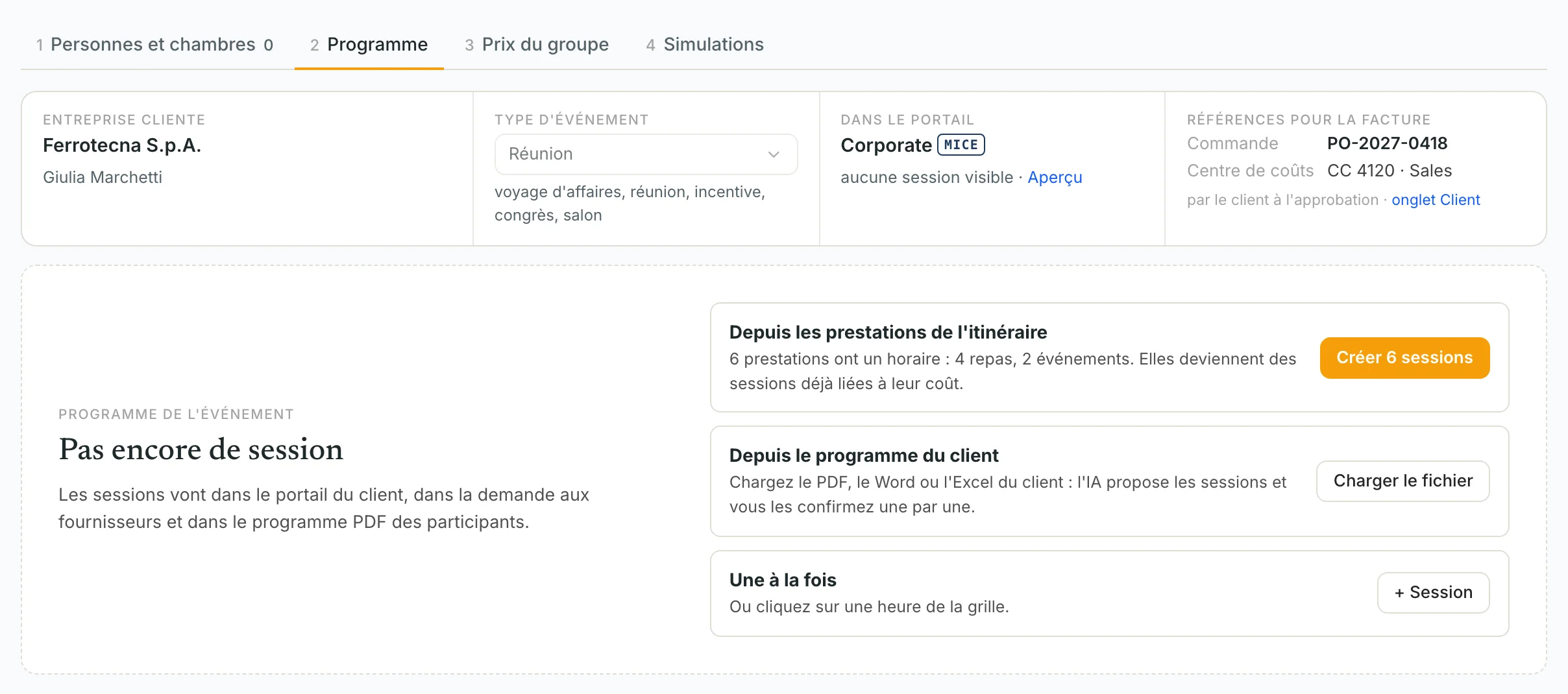Click the heading Depuis les prestations de l'itinéraire

click(888, 332)
